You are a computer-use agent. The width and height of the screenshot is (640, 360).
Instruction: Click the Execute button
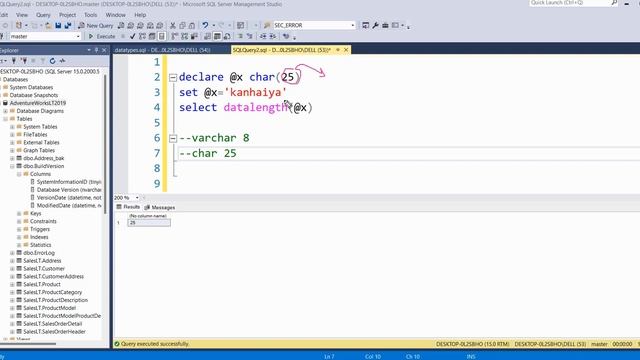[102, 36]
